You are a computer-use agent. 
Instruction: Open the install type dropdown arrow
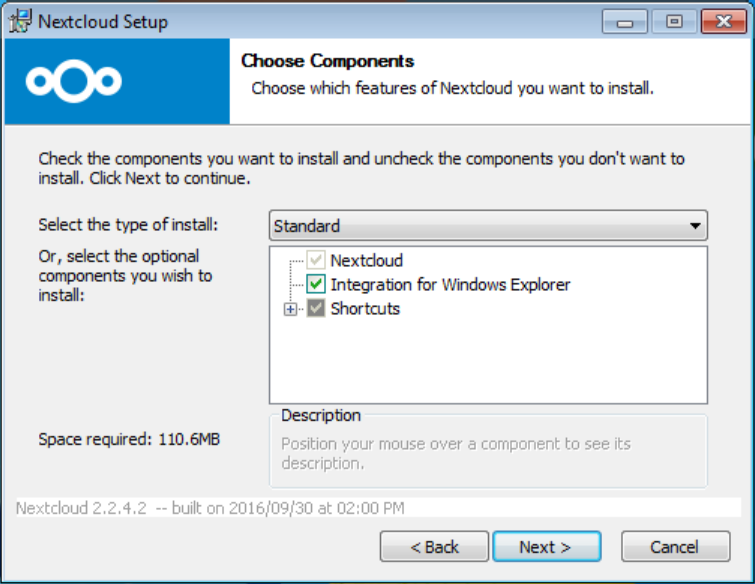[x=695, y=226]
